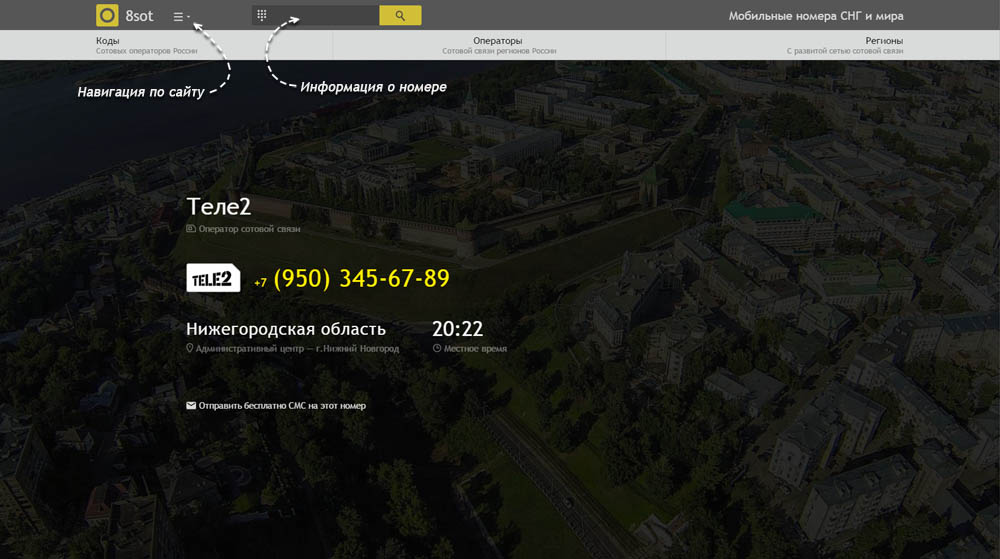Click the location pin icon by 'Административный центр'

[x=189, y=348]
